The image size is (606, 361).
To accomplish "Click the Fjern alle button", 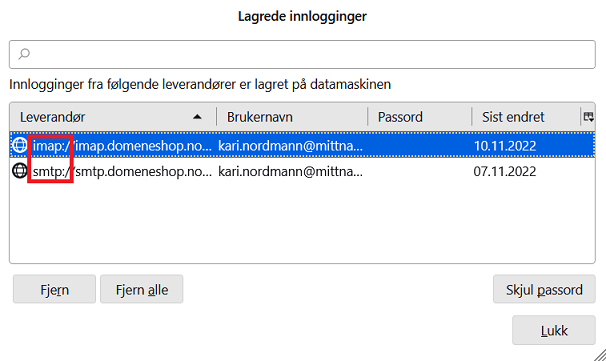I will coord(142,289).
